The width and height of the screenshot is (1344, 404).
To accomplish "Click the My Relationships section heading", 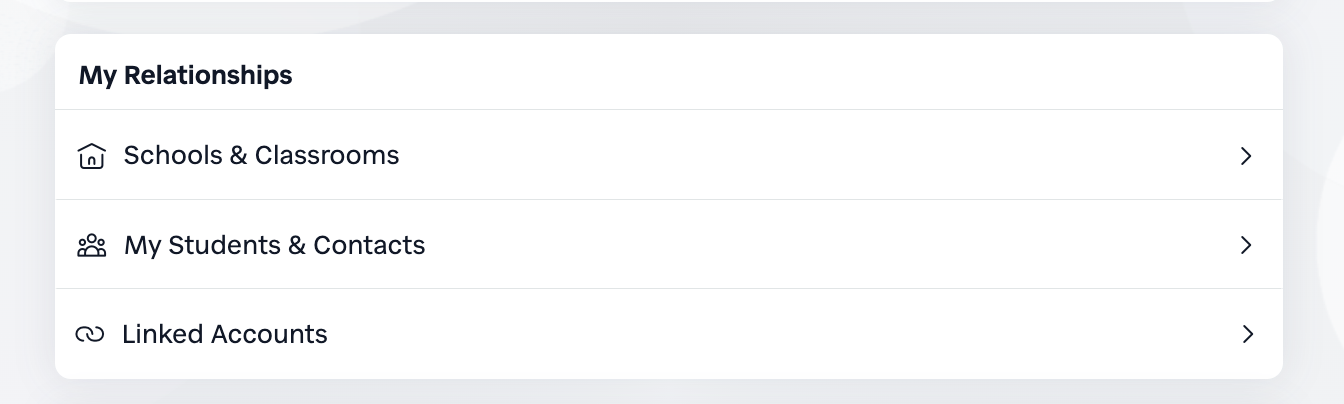I will click(186, 75).
